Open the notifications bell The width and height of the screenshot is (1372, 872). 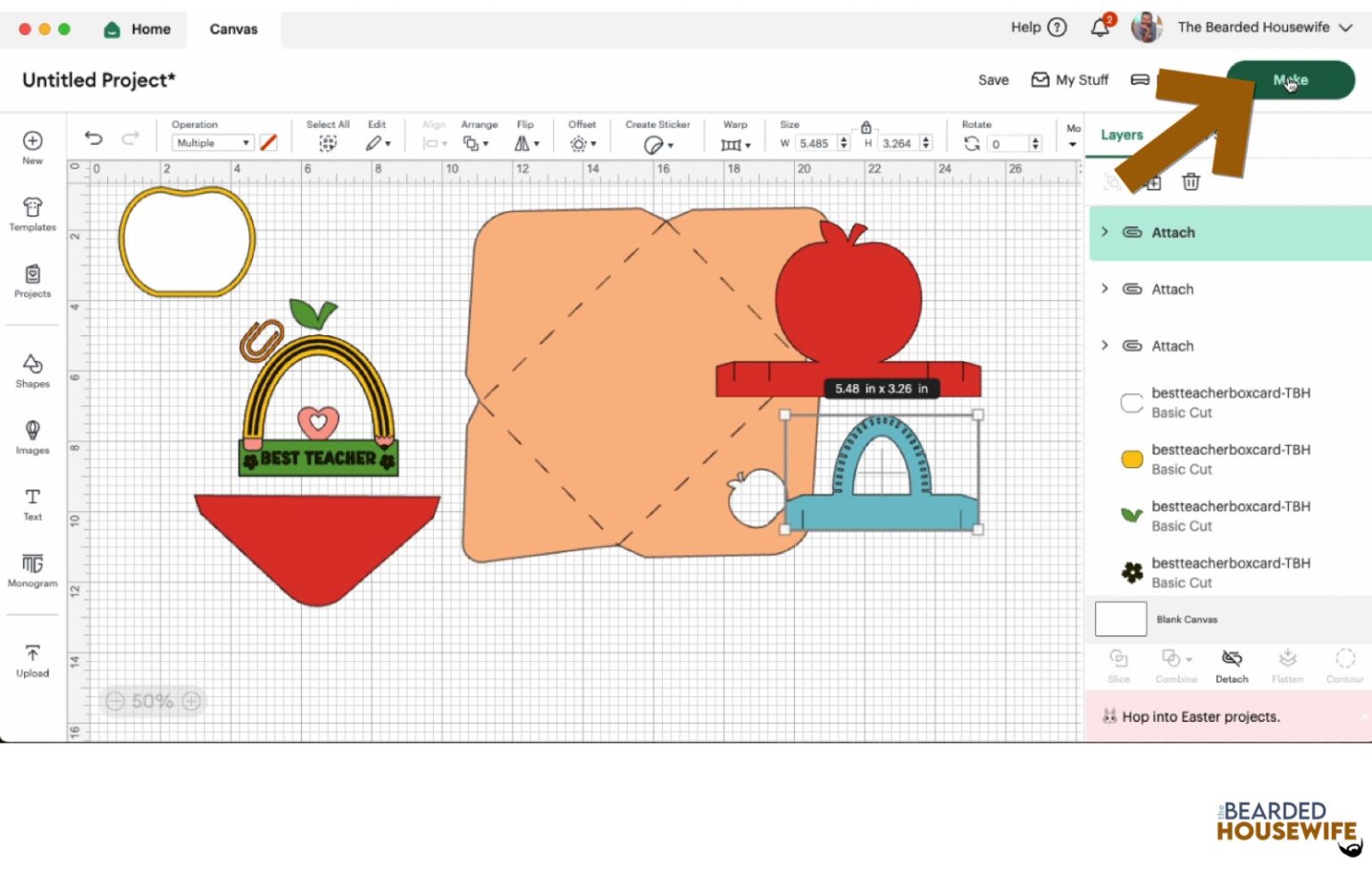pos(1100,28)
